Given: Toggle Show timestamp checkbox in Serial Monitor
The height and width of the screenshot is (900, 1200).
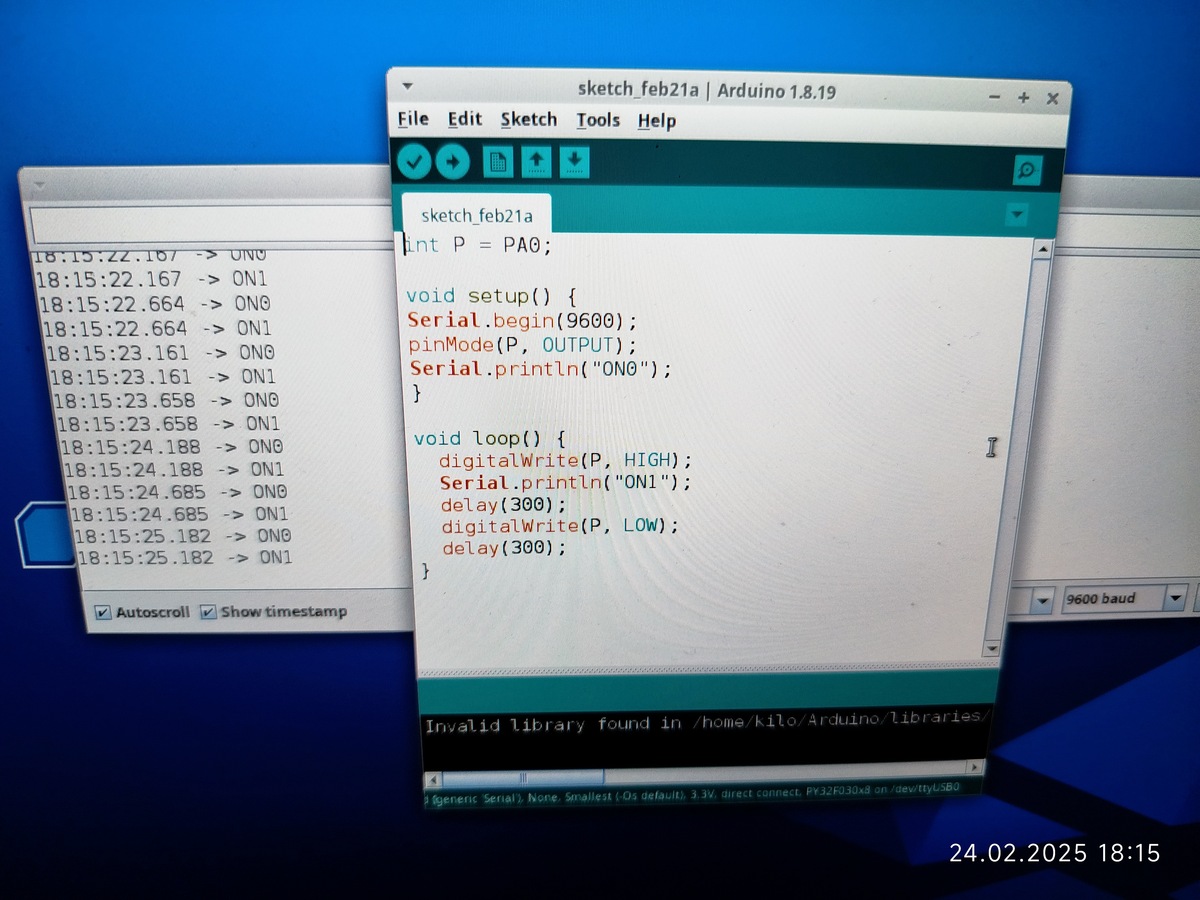Looking at the screenshot, I should (x=208, y=611).
